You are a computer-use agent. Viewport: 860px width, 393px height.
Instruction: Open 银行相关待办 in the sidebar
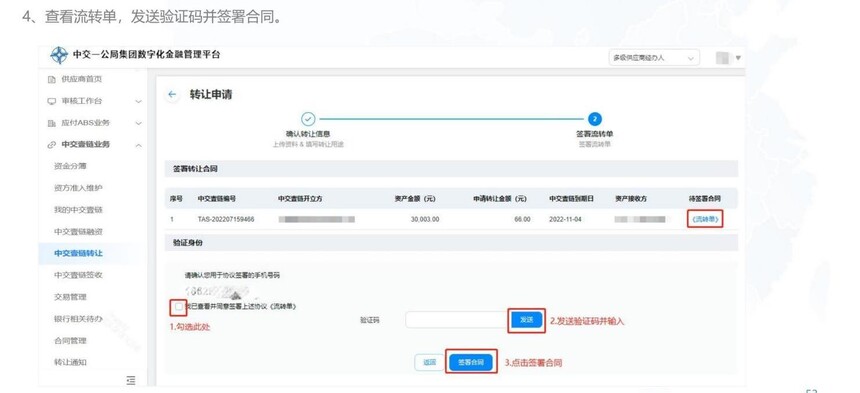tap(78, 319)
